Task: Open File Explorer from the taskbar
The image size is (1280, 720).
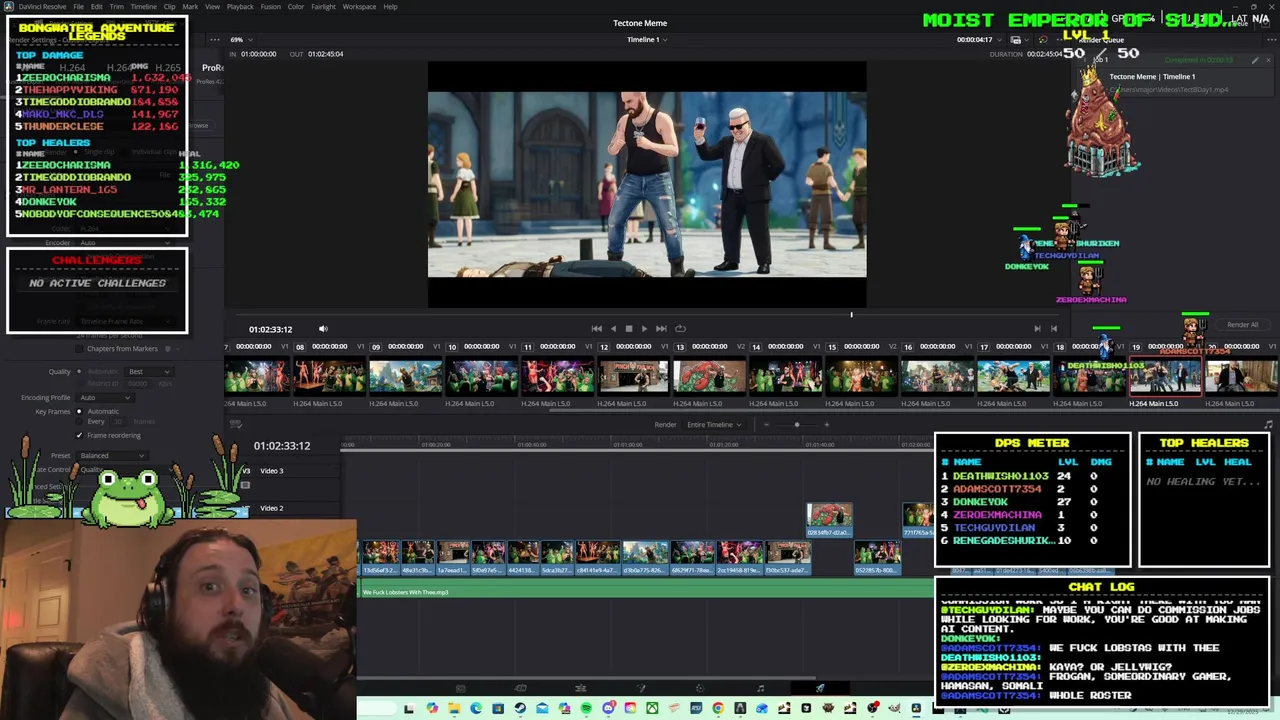Action: click(x=453, y=708)
